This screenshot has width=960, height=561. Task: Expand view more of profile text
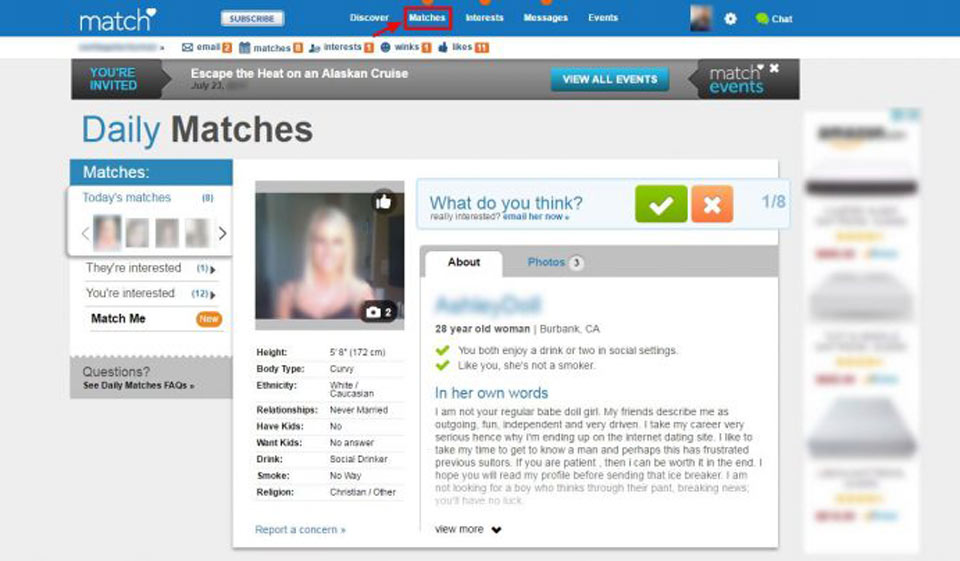pos(468,529)
